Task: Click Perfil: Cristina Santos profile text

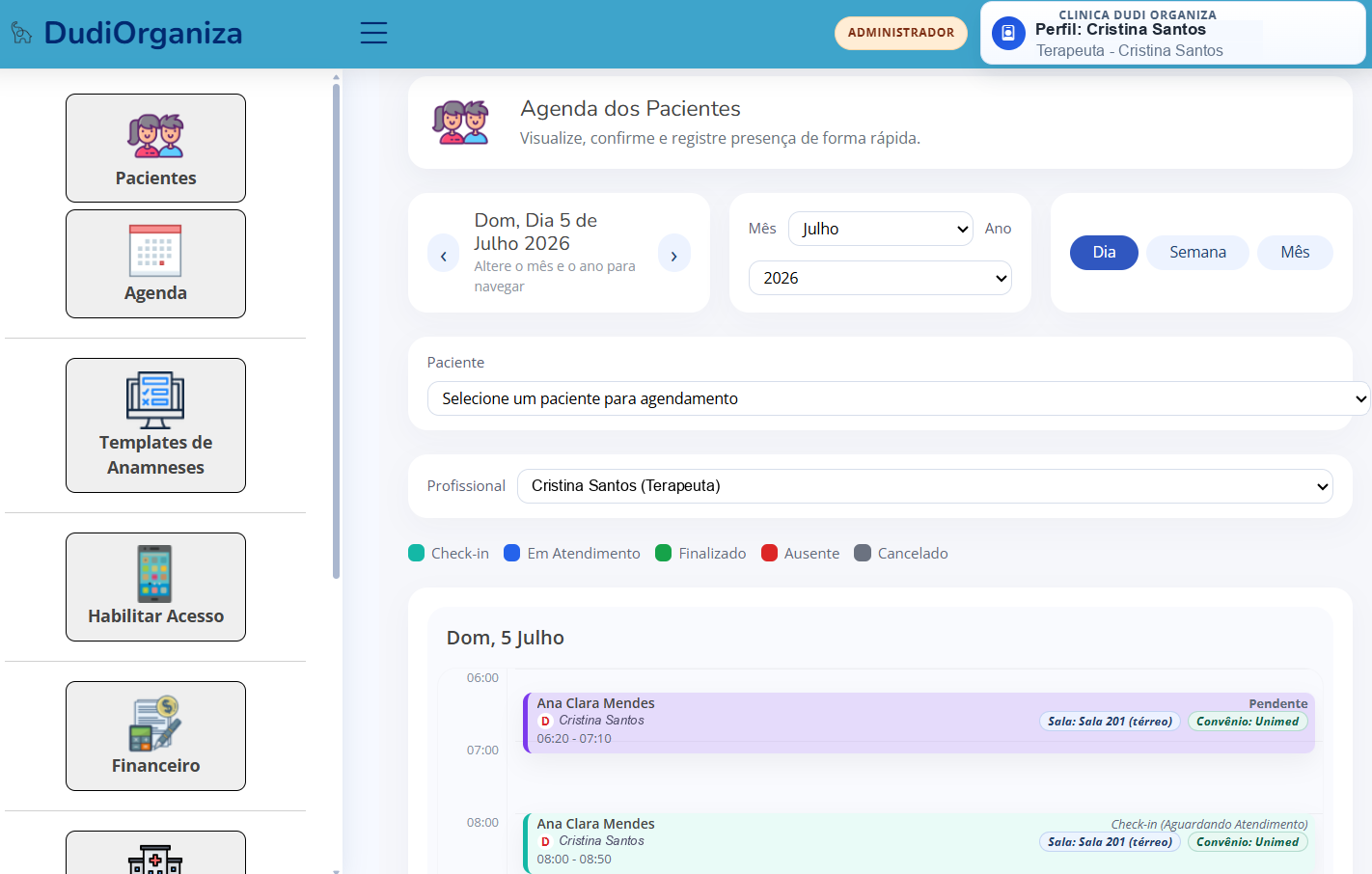Action: (1120, 30)
